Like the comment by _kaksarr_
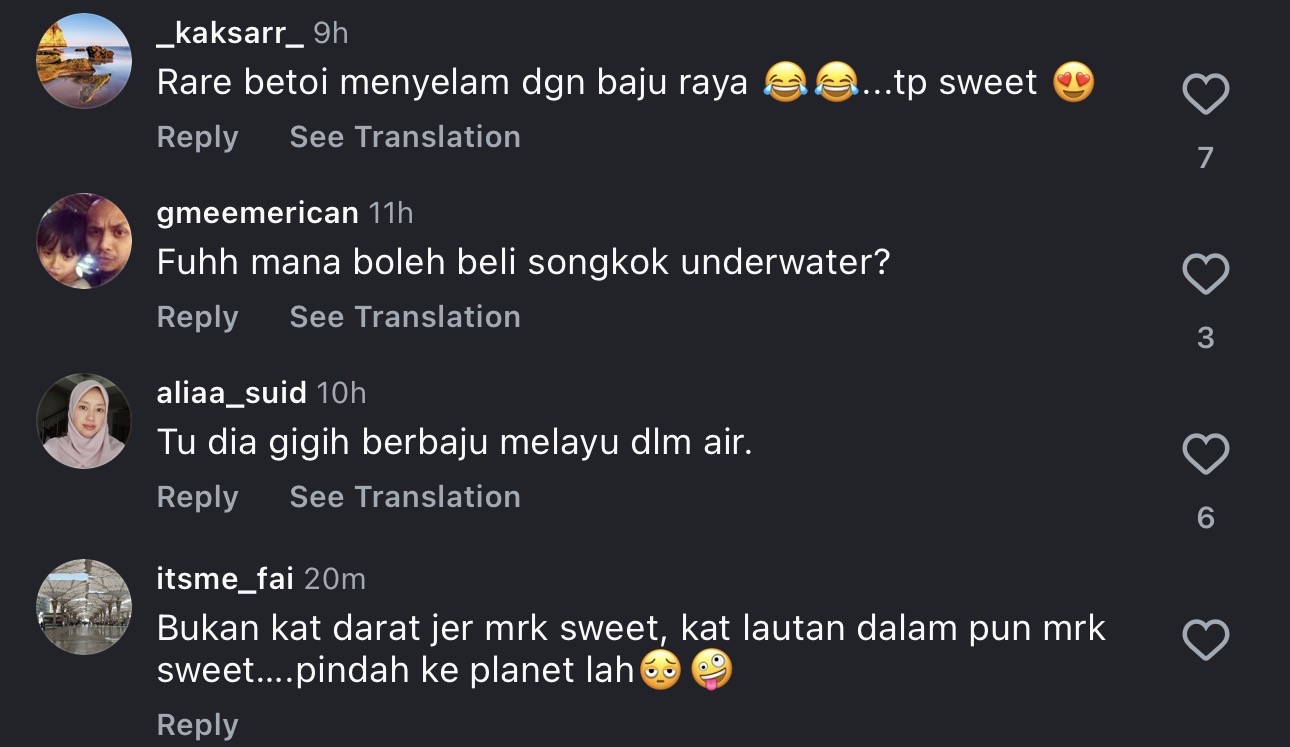The width and height of the screenshot is (1290, 747). 1205,96
